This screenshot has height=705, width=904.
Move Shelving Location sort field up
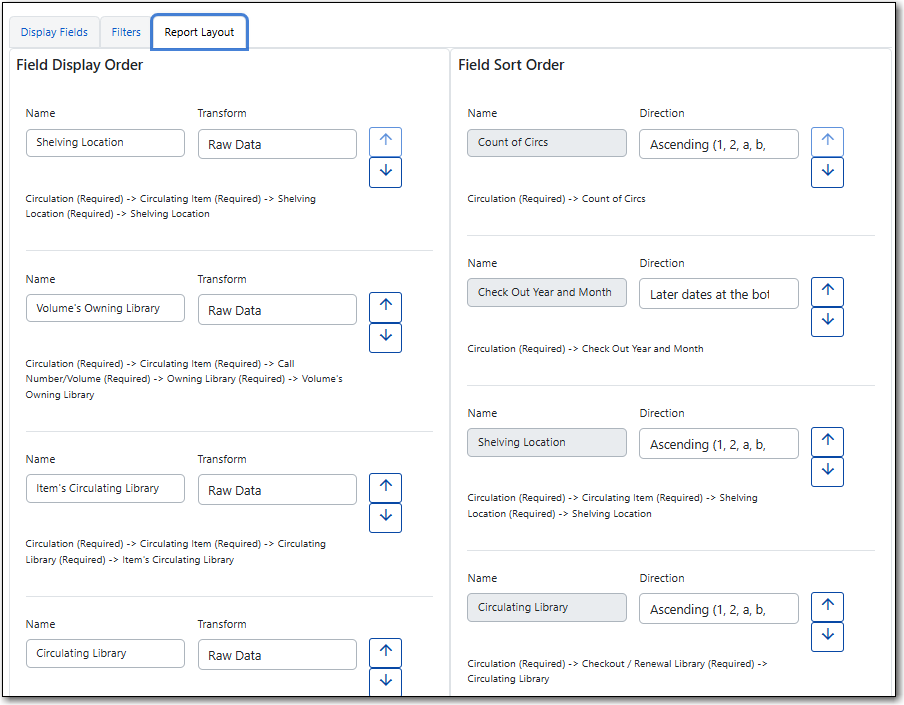tap(827, 441)
